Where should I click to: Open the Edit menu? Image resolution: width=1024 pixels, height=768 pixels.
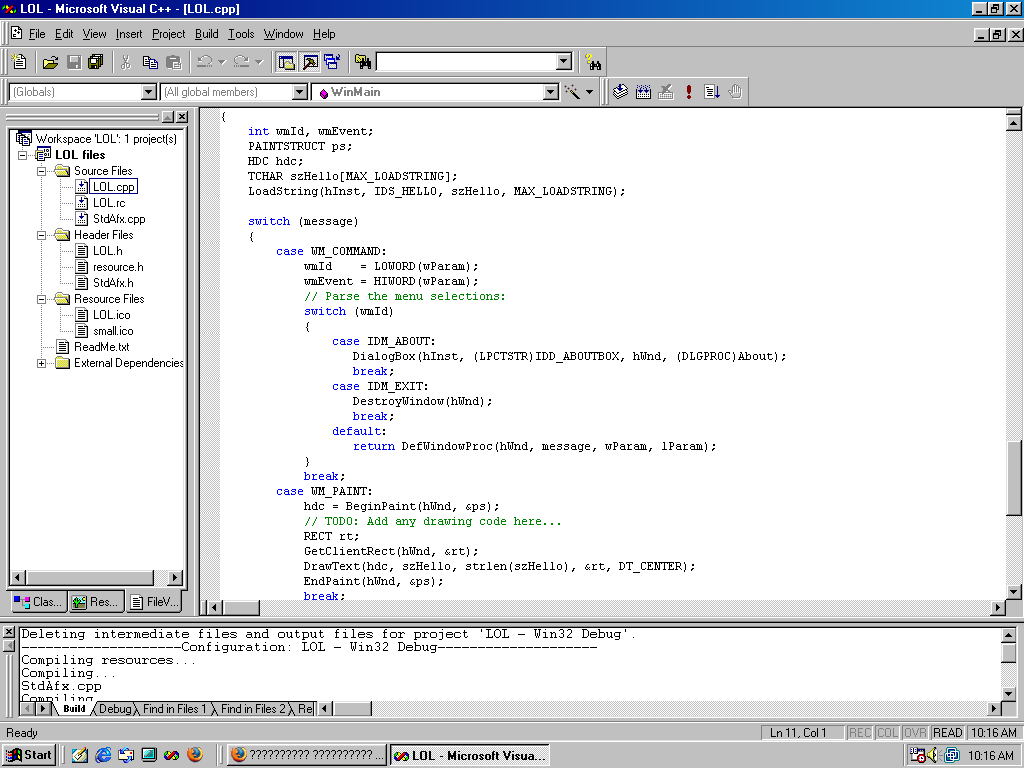tap(64, 34)
